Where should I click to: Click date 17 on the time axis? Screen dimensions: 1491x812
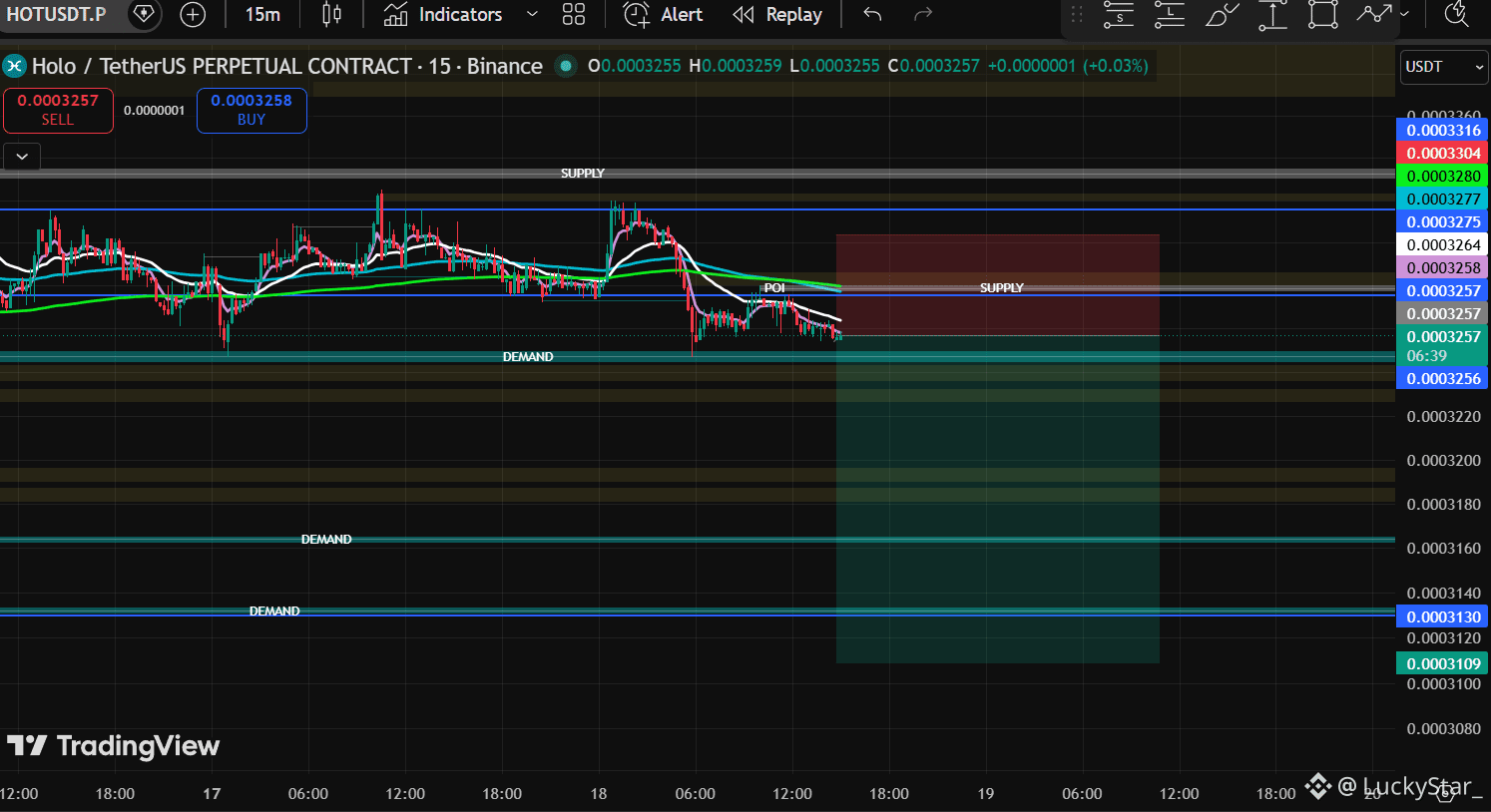coord(212,794)
